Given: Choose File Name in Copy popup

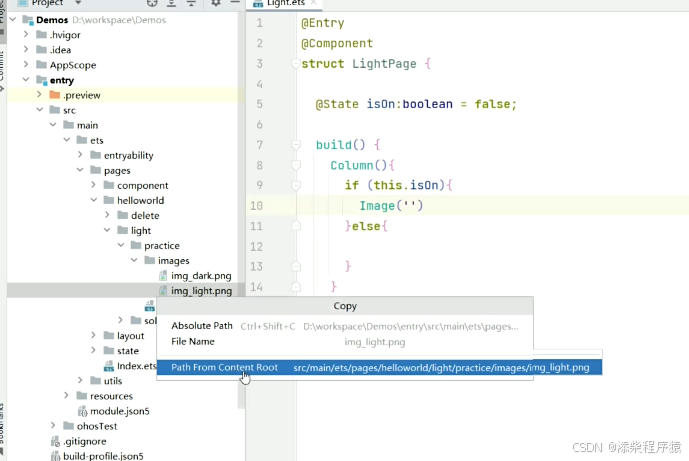Looking at the screenshot, I should (x=345, y=341).
